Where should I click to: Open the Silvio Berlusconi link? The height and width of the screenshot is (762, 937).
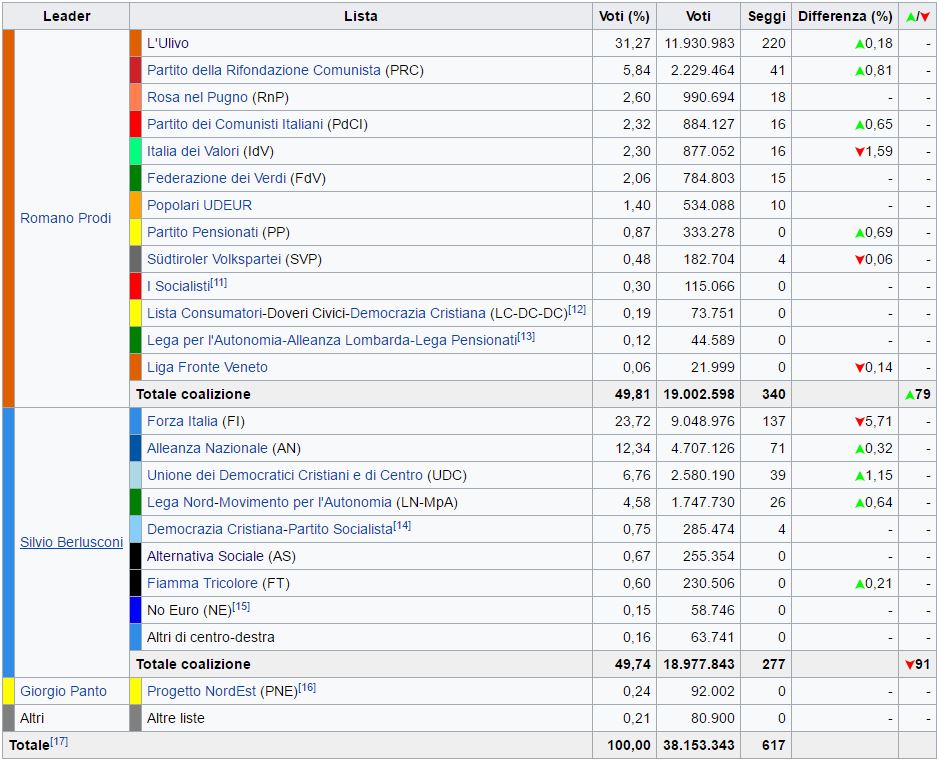point(71,542)
